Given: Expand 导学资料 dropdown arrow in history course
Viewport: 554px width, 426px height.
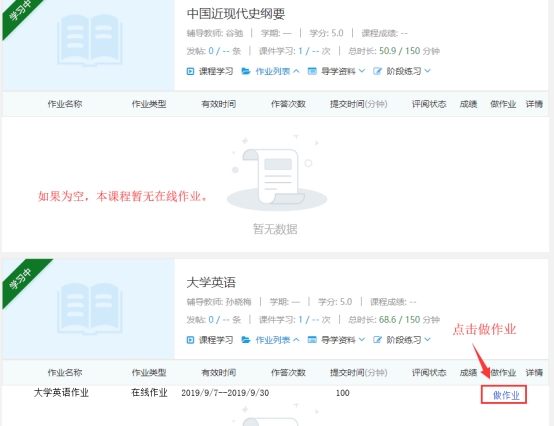Looking at the screenshot, I should click(361, 71).
